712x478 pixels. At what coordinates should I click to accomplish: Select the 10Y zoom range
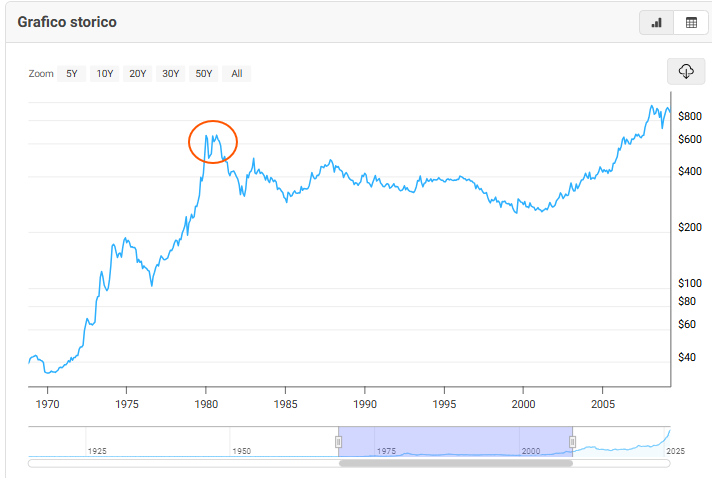(x=104, y=73)
